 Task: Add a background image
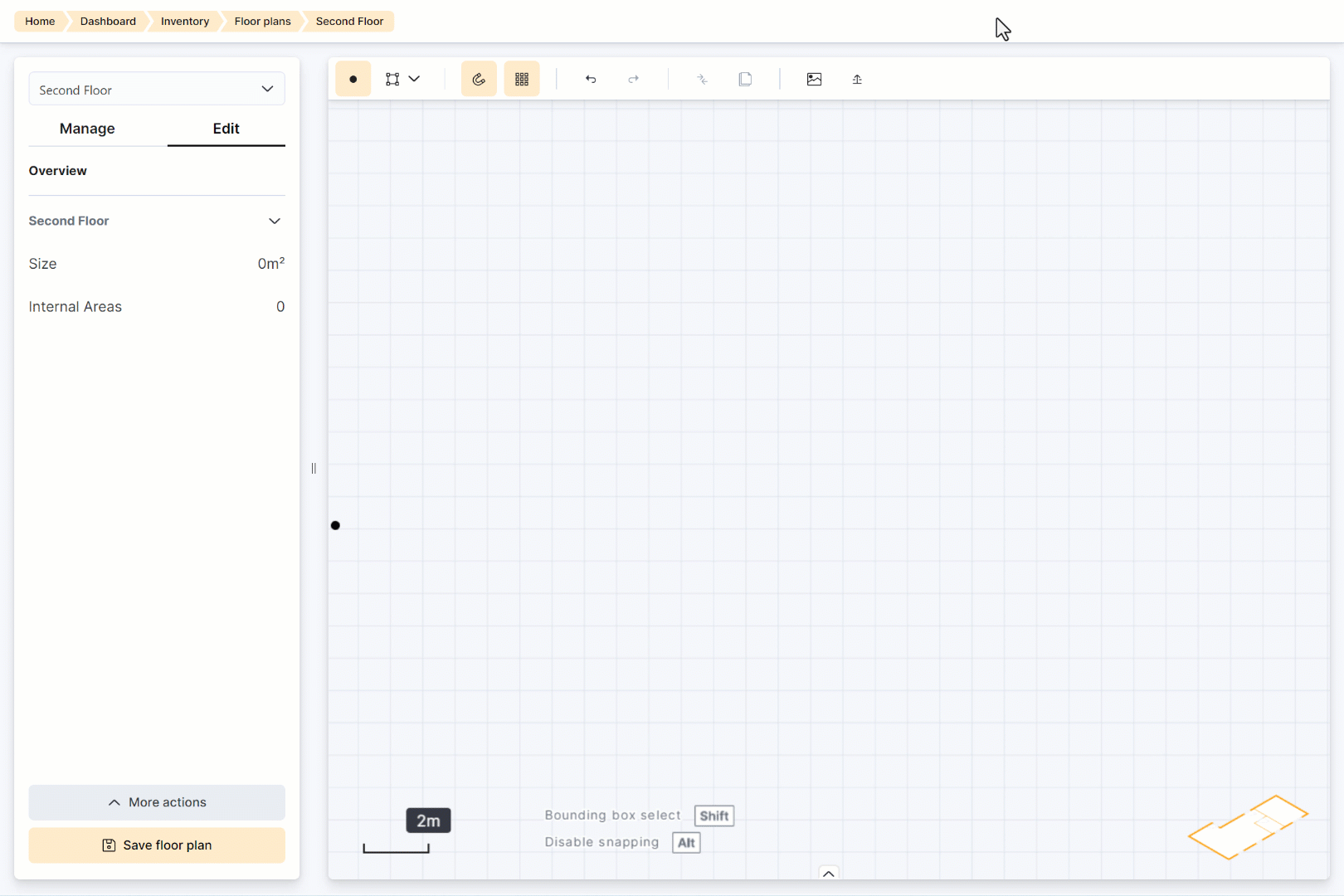[814, 79]
